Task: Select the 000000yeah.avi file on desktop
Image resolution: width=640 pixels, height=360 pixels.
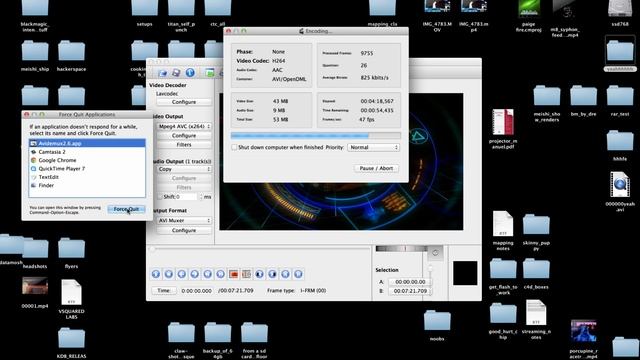Action: pos(620,184)
